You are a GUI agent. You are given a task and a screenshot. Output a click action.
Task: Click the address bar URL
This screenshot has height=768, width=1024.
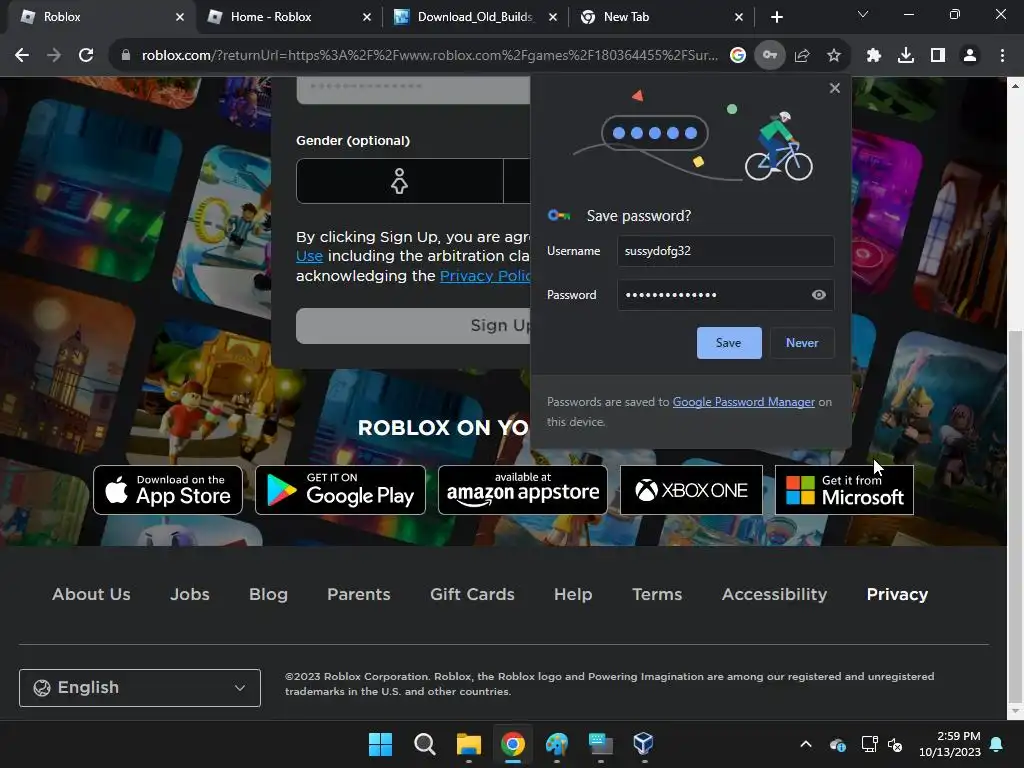[x=430, y=56]
